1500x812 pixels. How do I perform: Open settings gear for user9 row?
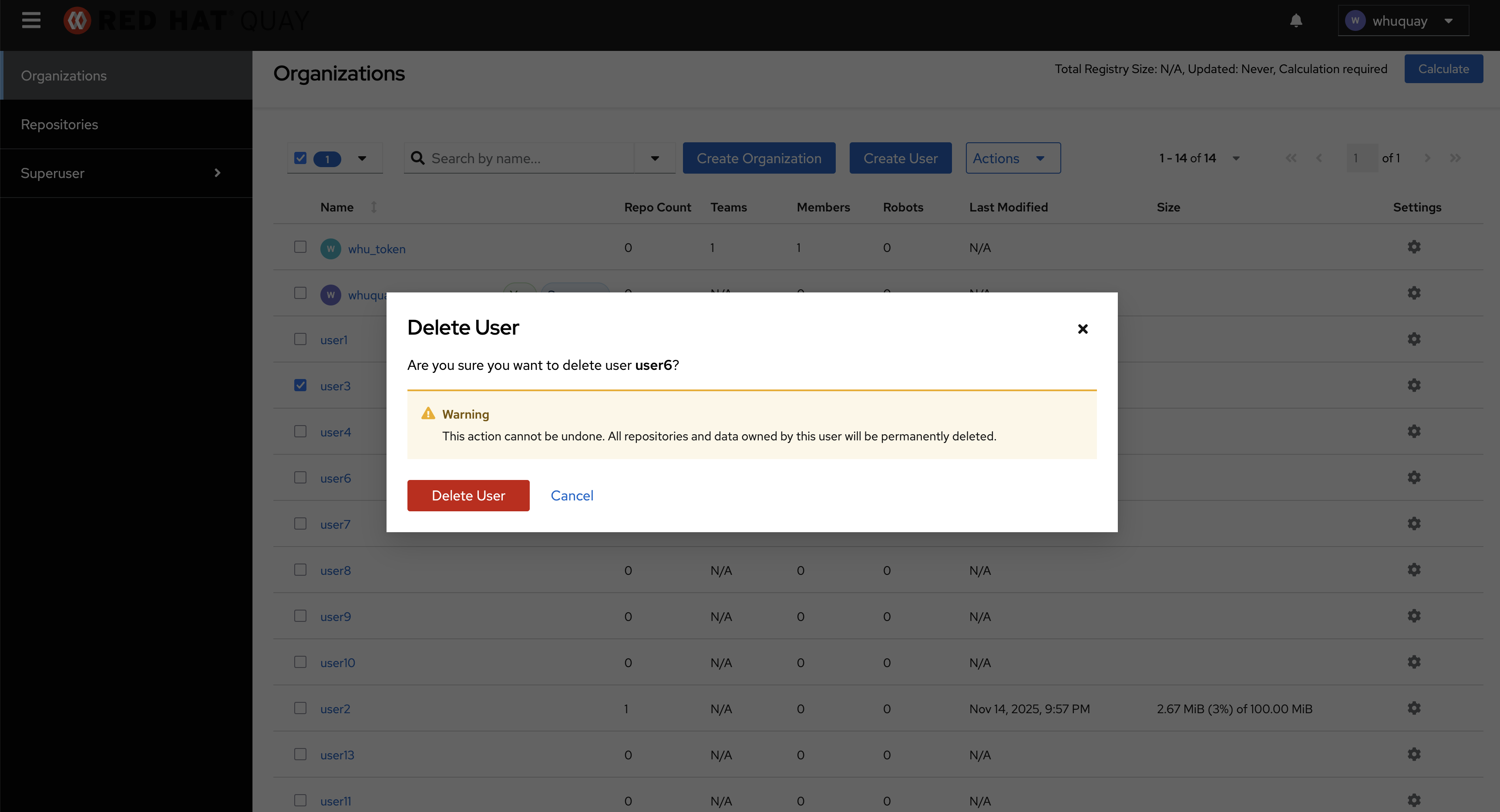[1414, 616]
